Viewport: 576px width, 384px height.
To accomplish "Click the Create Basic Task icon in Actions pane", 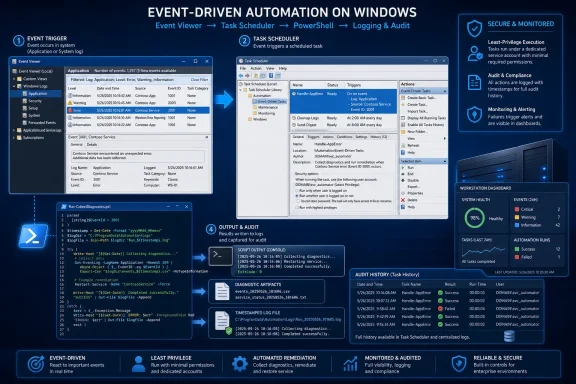I will [x=403, y=98].
